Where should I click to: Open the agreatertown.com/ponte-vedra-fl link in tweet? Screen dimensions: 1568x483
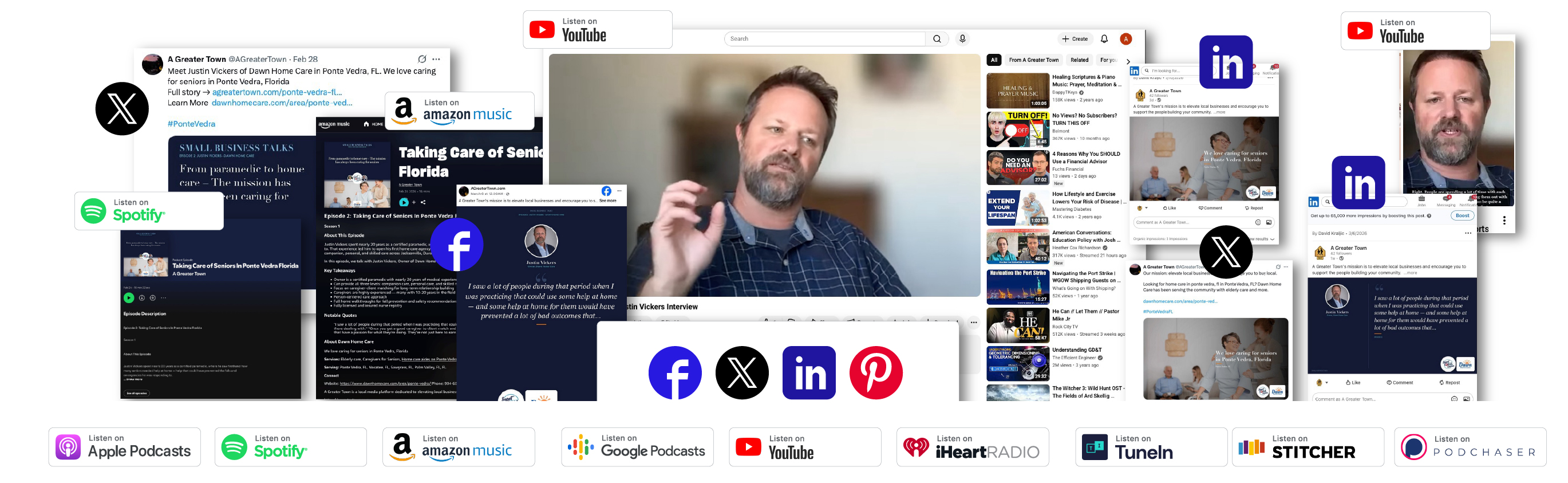277,92
